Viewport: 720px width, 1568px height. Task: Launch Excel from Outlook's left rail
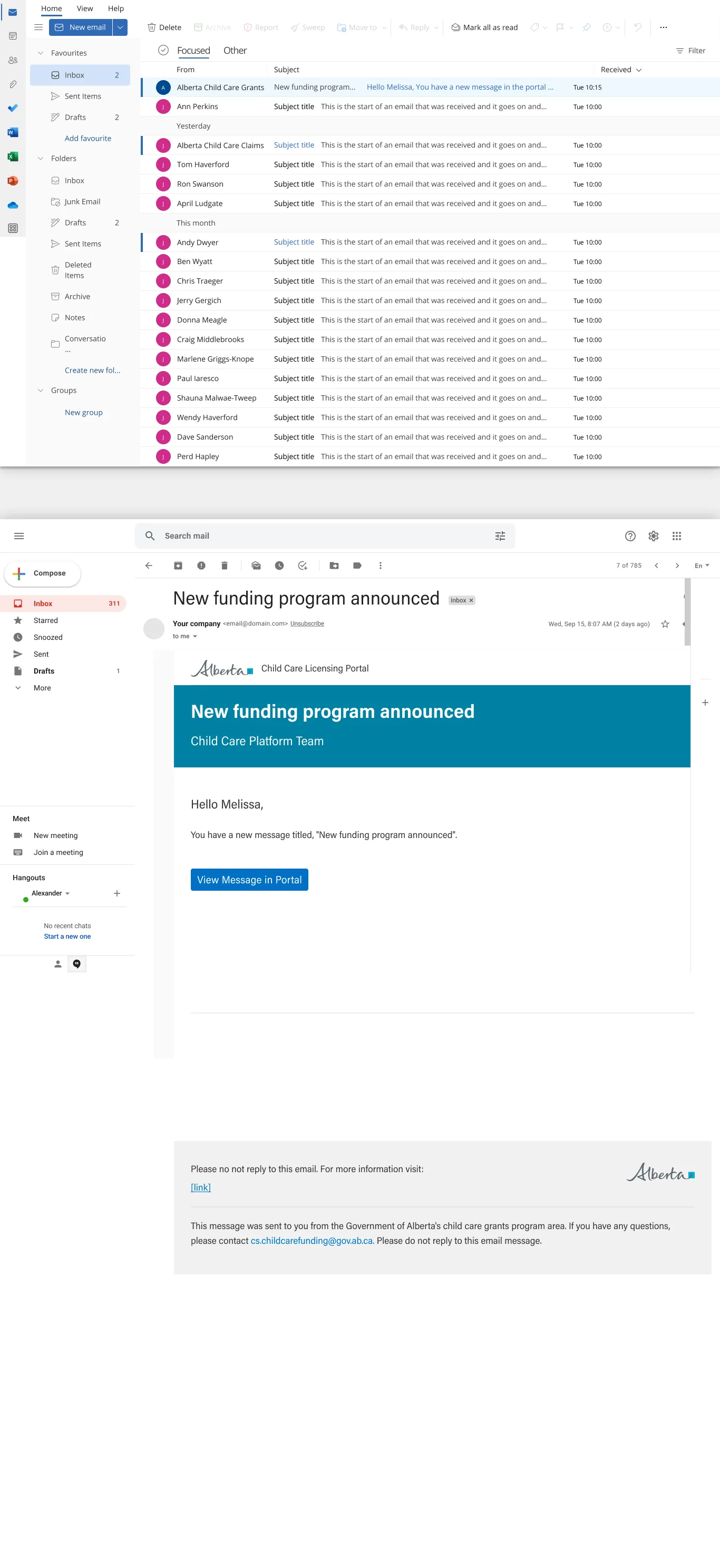[13, 157]
